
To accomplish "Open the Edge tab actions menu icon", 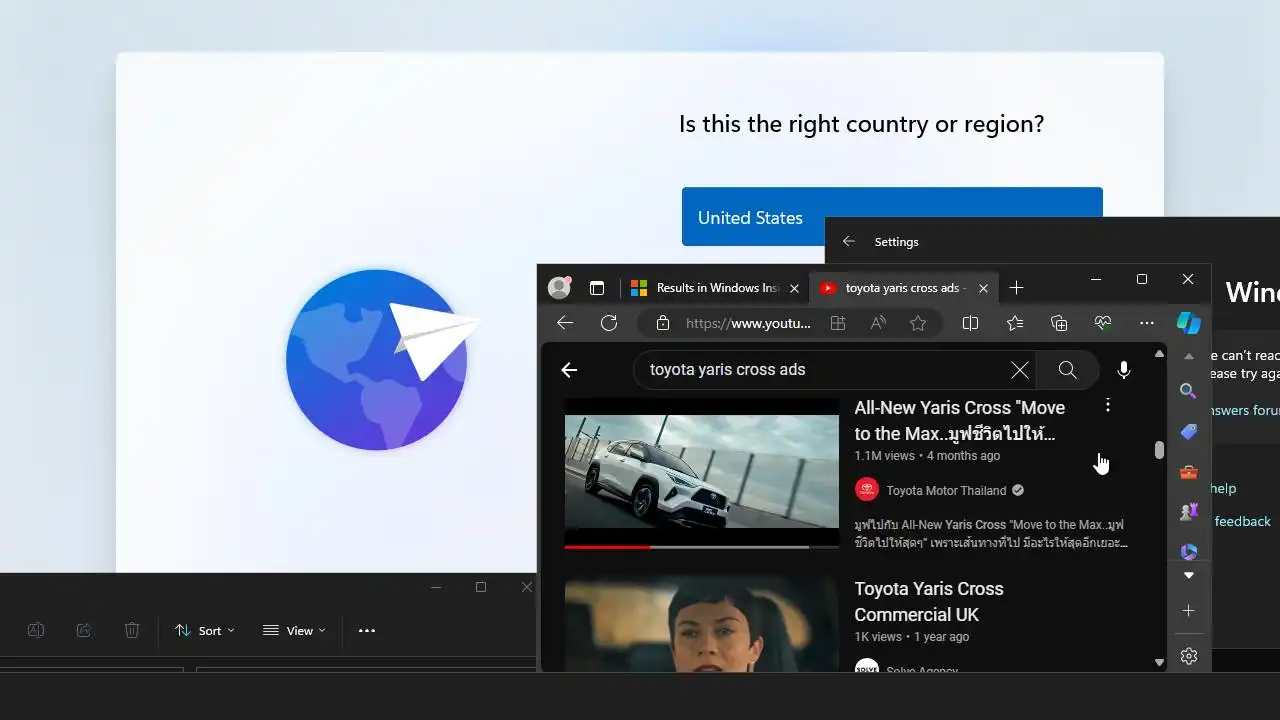I will 597,288.
